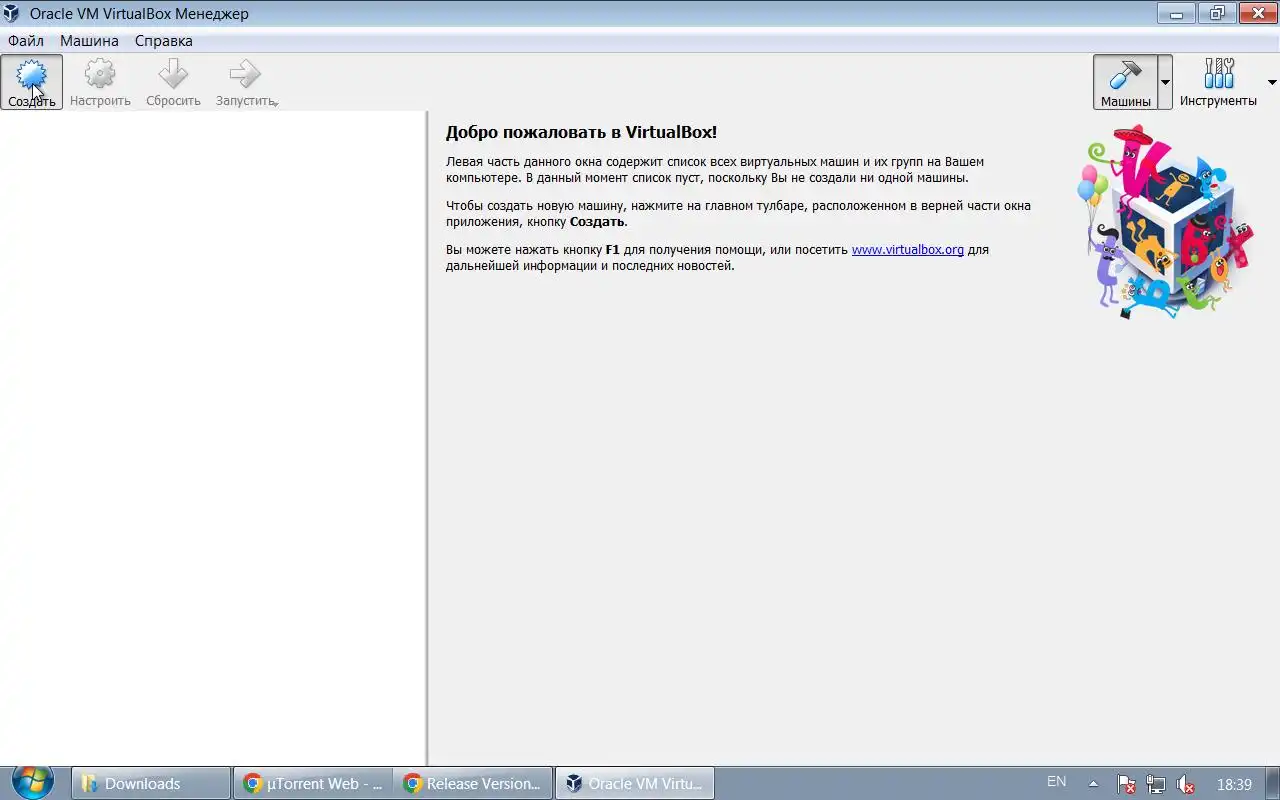Screen dimensions: 1280x800
Task: Close the VirtualBox Manager window
Action: coord(1258,13)
